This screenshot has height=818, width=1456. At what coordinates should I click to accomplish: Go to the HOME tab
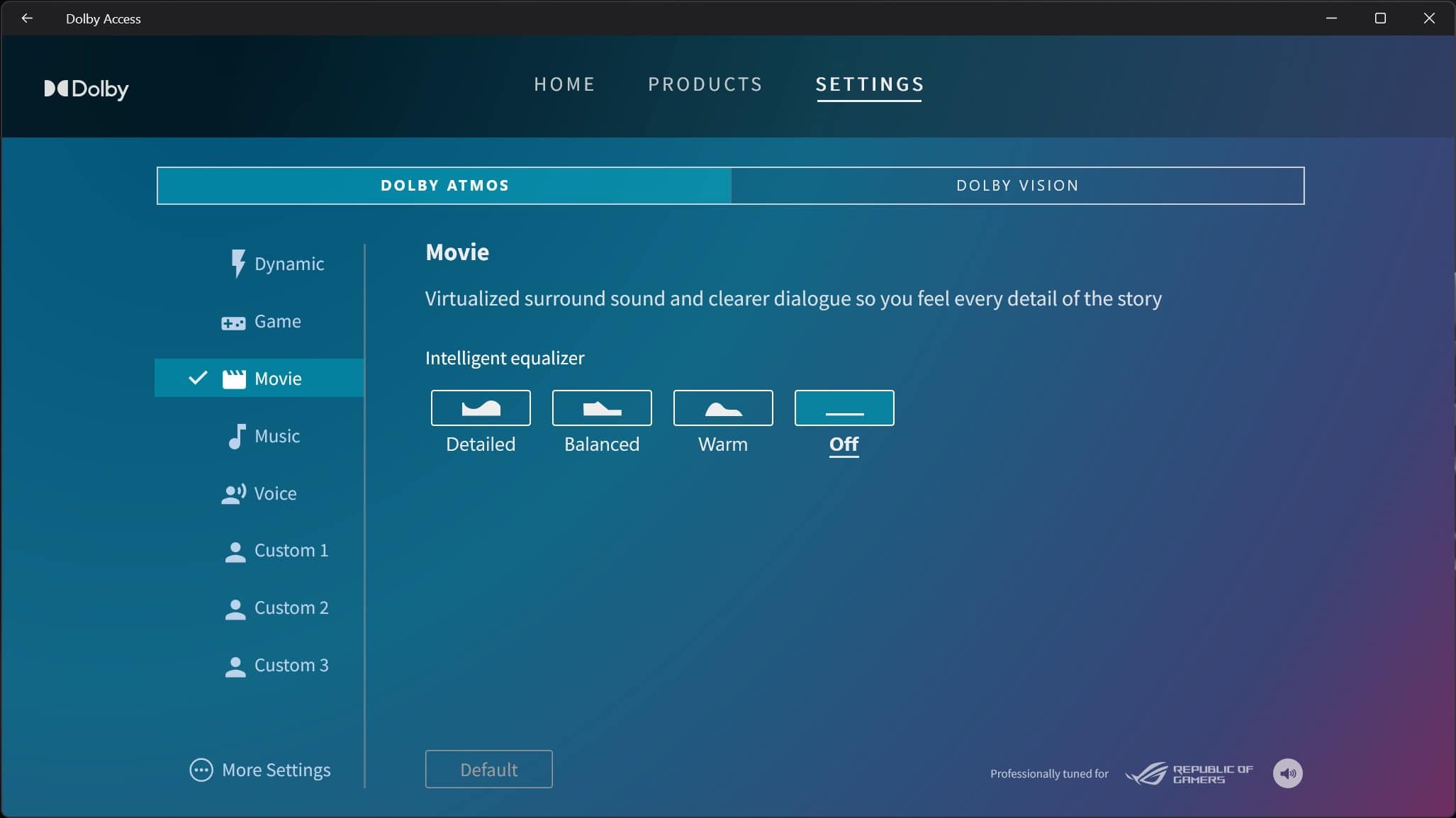click(564, 84)
